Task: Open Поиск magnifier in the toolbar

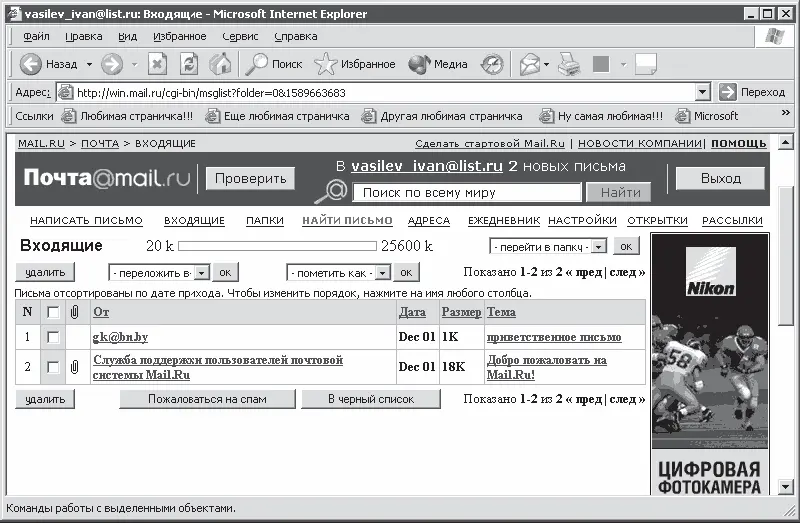Action: pyautogui.click(x=274, y=64)
